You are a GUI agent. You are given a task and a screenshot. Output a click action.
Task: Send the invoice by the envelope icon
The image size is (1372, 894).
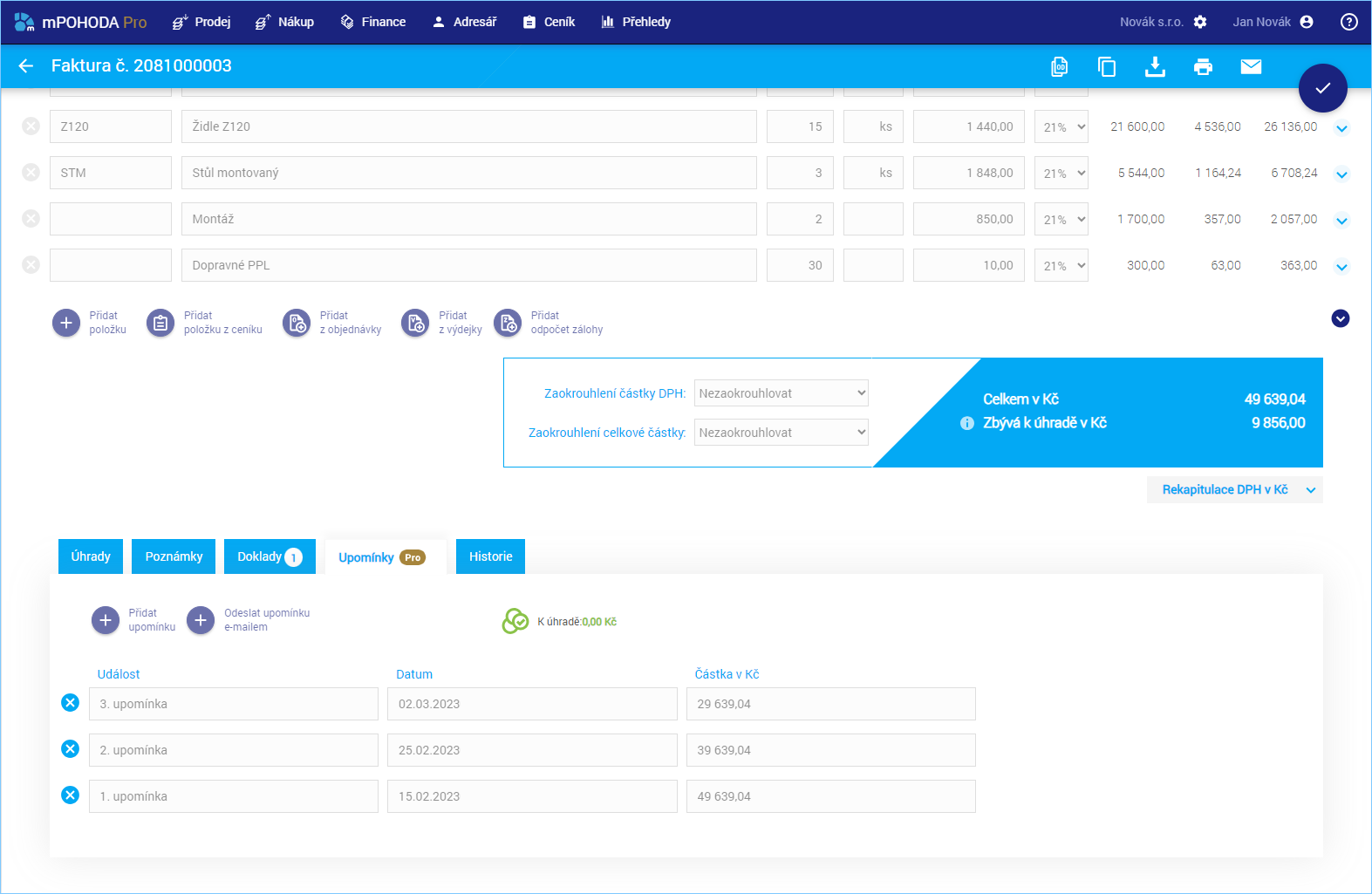tap(1251, 66)
